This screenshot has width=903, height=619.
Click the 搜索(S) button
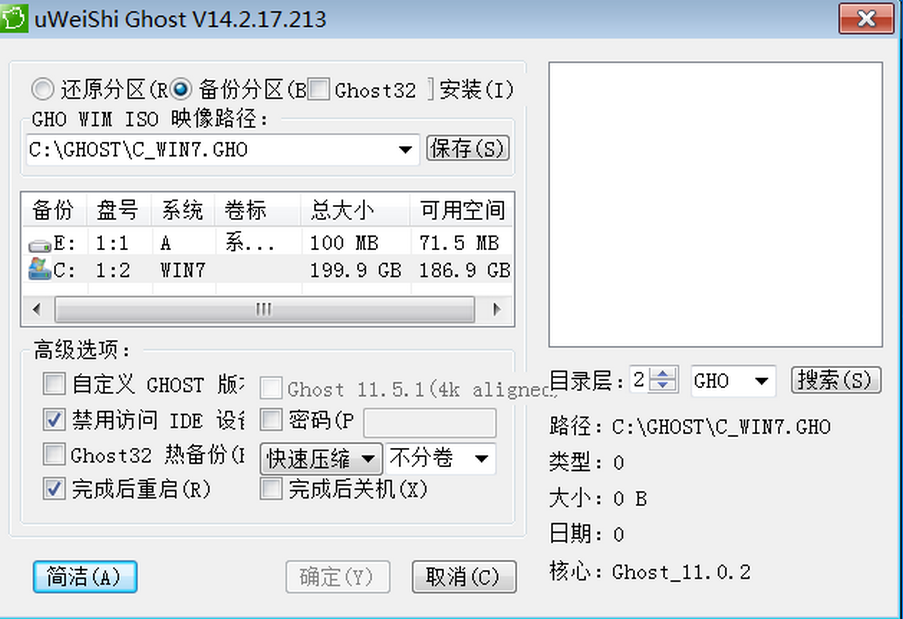pos(836,381)
